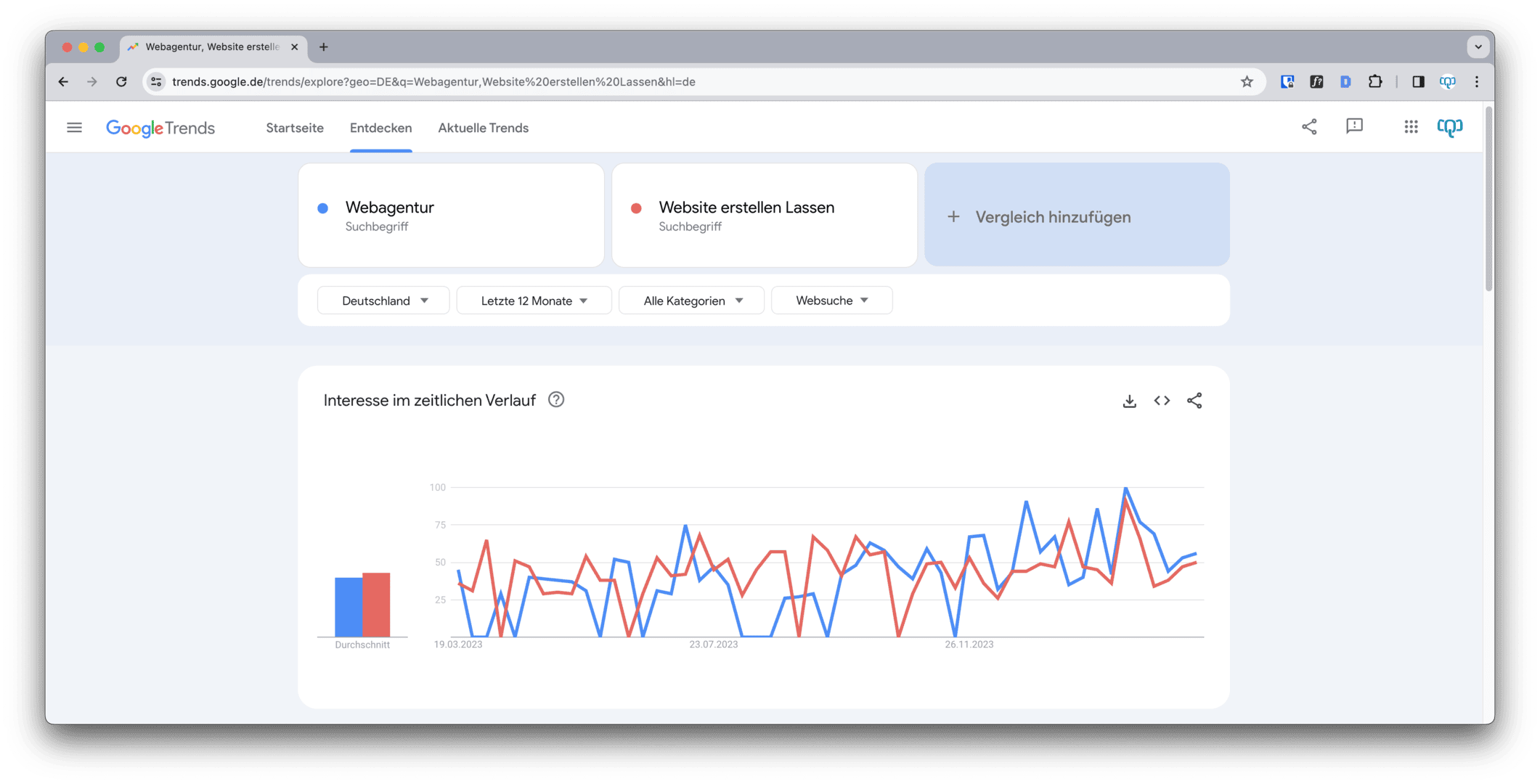
Task: Click the 23.07.2023 date label on chart
Action: (714, 645)
